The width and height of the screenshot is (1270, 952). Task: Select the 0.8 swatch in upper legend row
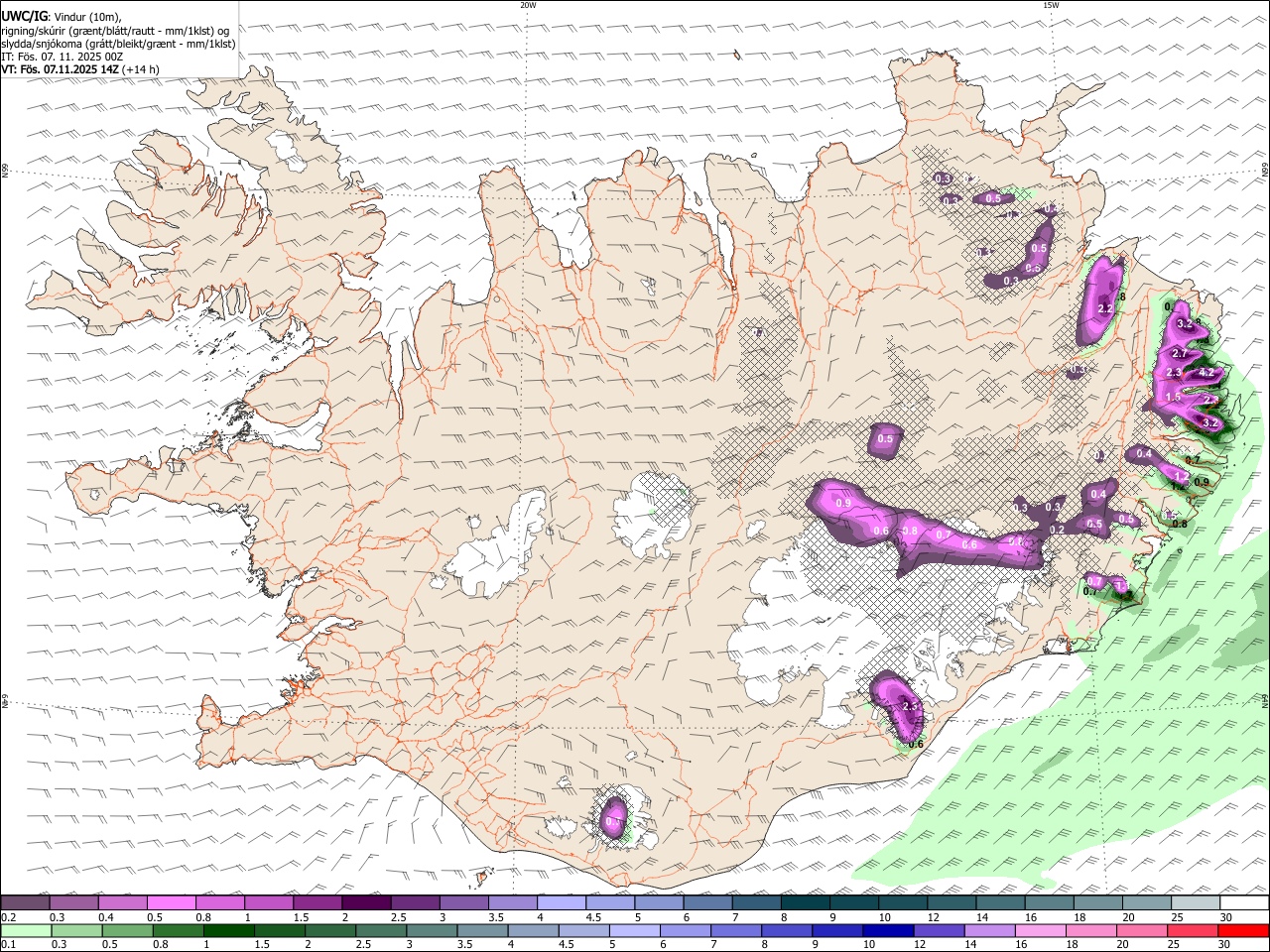point(219,903)
